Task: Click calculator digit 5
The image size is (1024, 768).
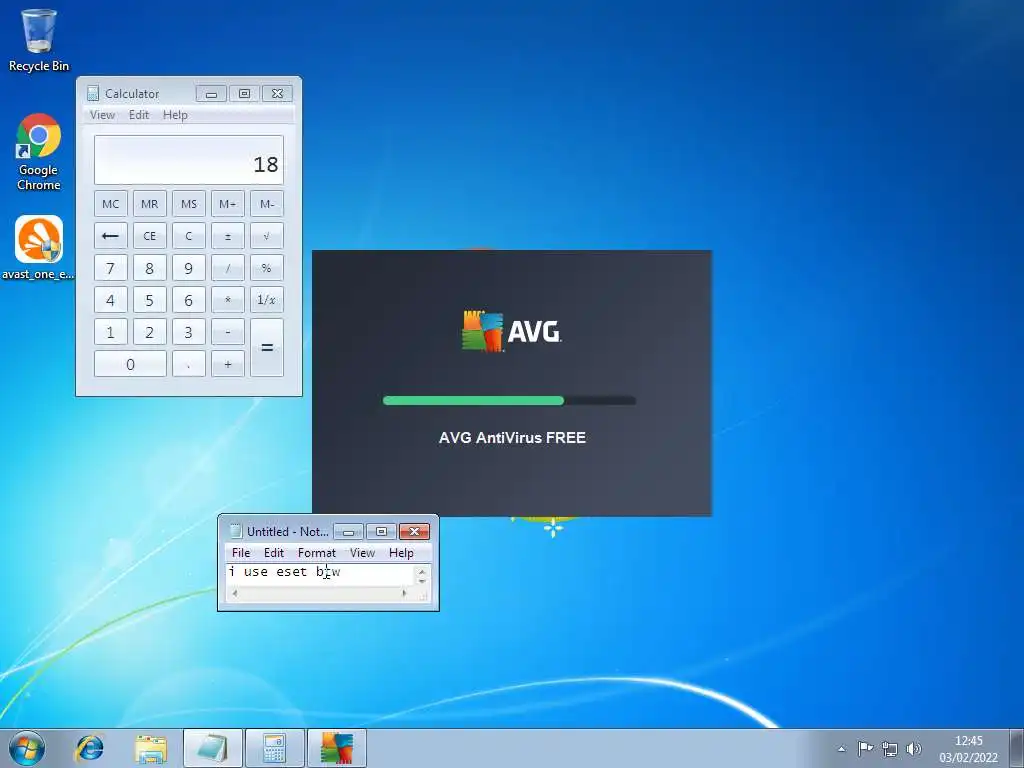Action: coord(150,300)
